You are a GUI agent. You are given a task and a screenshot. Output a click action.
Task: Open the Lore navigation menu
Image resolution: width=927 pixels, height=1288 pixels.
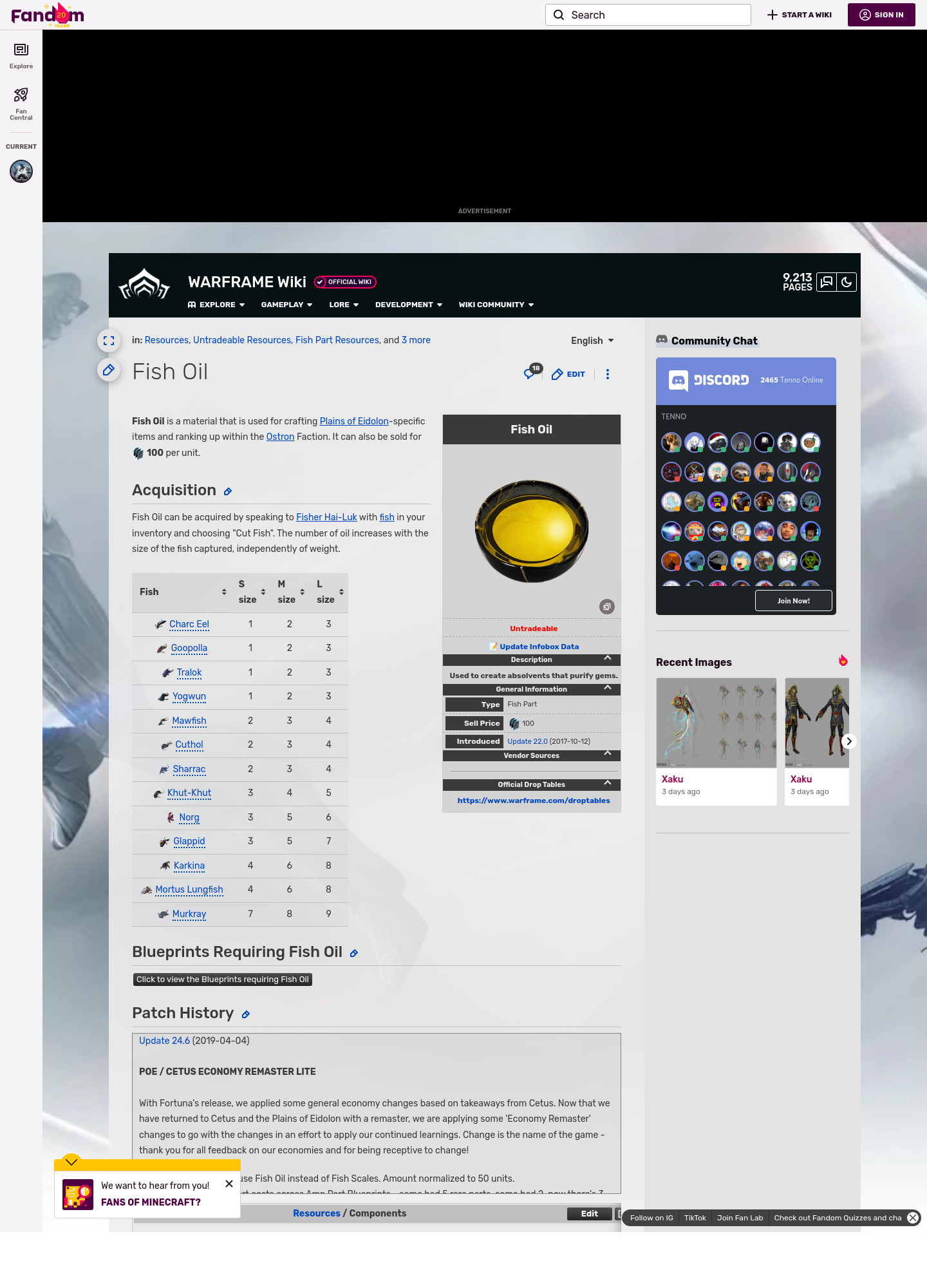(343, 305)
